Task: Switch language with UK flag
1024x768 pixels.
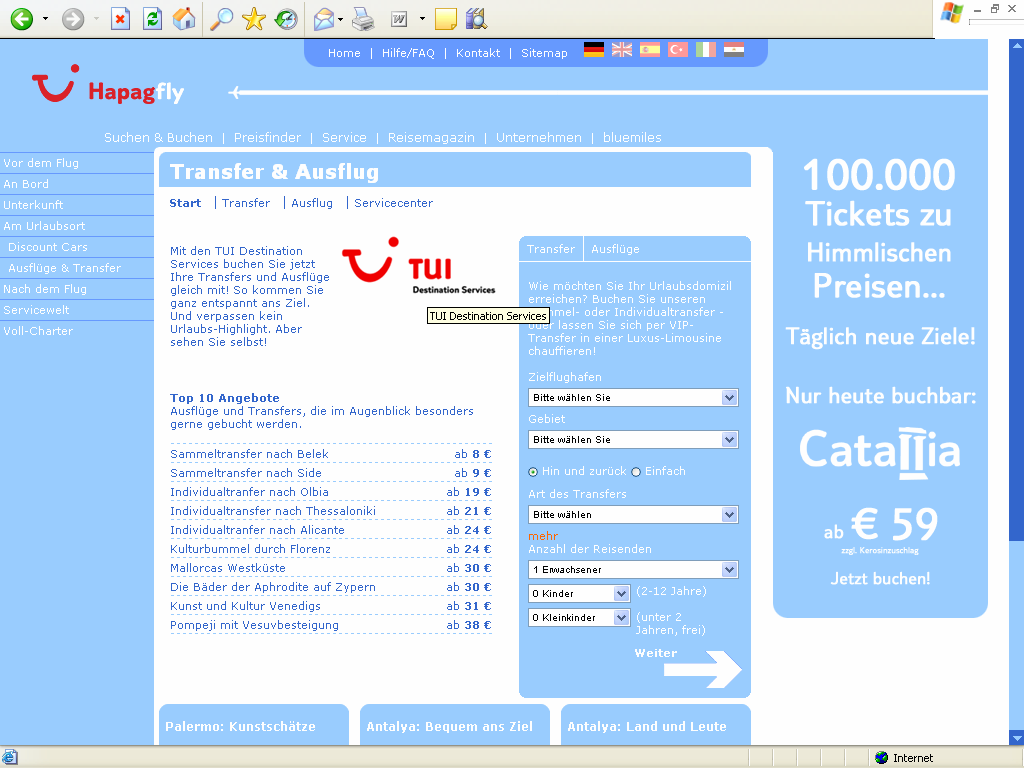Action: (x=622, y=50)
